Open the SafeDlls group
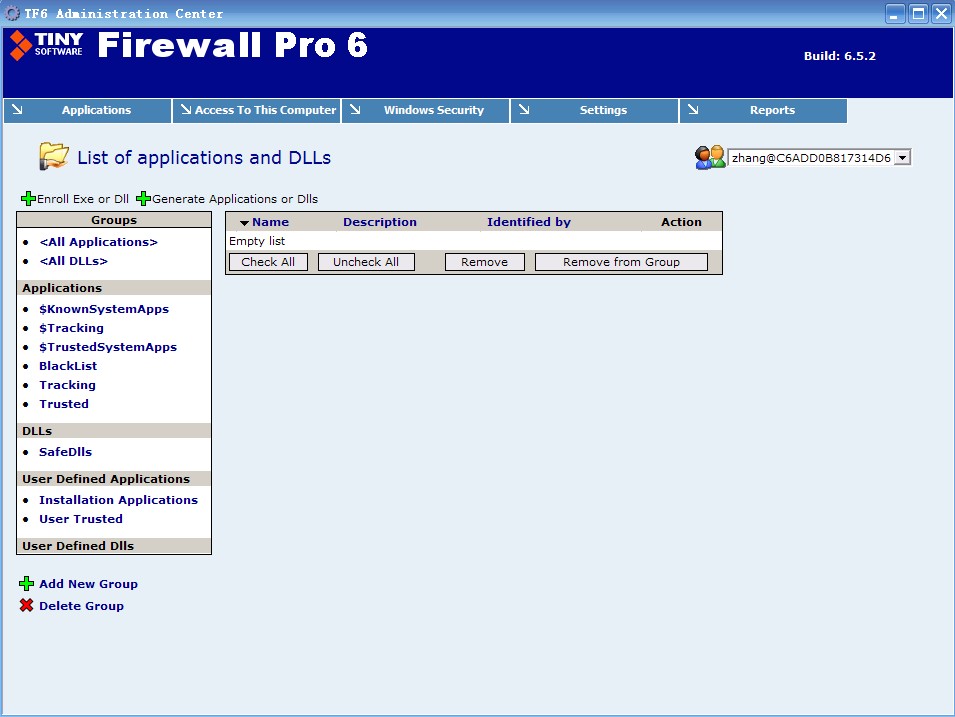Image resolution: width=955 pixels, height=717 pixels. coord(66,452)
